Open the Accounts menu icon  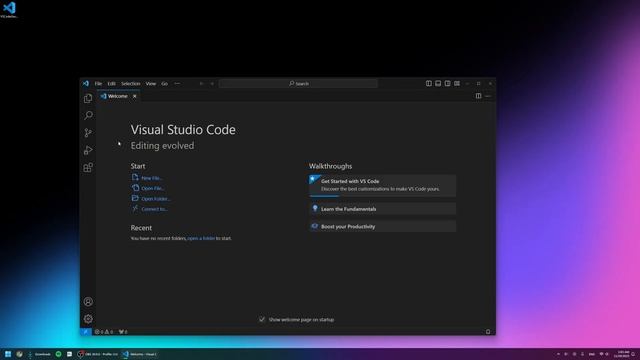point(88,302)
